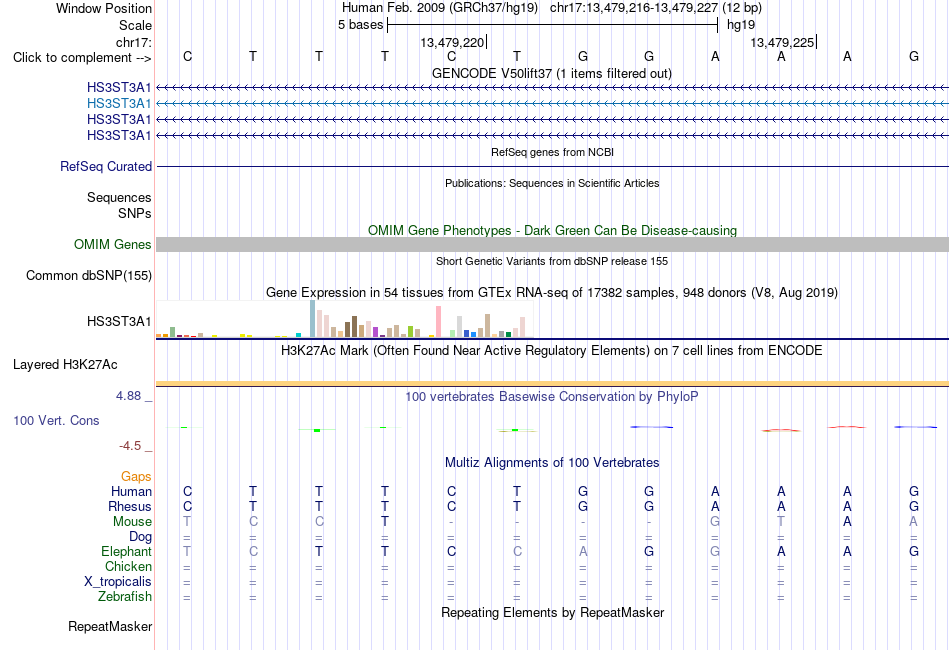Click the Common dbSNP(155) label
Screen dimensions: 950x650
coord(88,276)
